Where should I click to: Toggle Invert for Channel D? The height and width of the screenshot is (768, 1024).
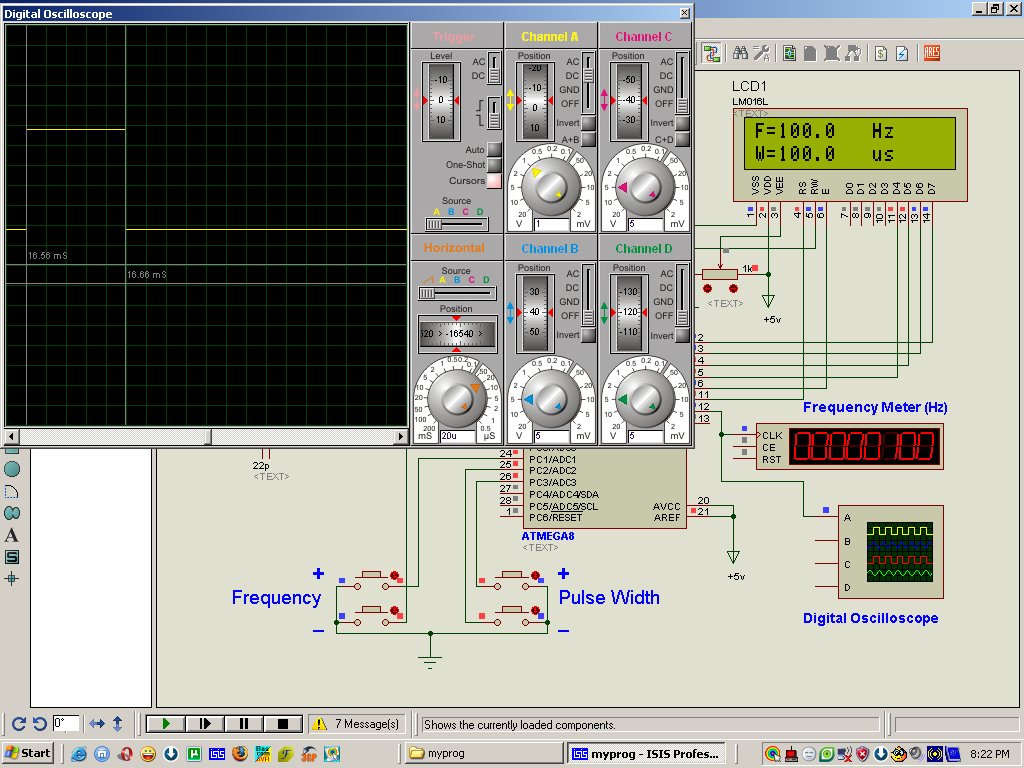coord(683,334)
